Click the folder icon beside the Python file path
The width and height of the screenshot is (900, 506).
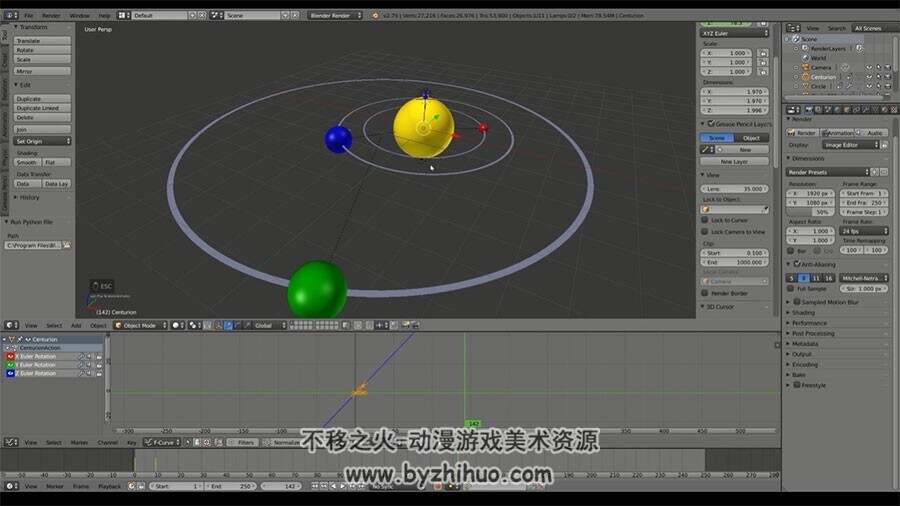coord(67,246)
